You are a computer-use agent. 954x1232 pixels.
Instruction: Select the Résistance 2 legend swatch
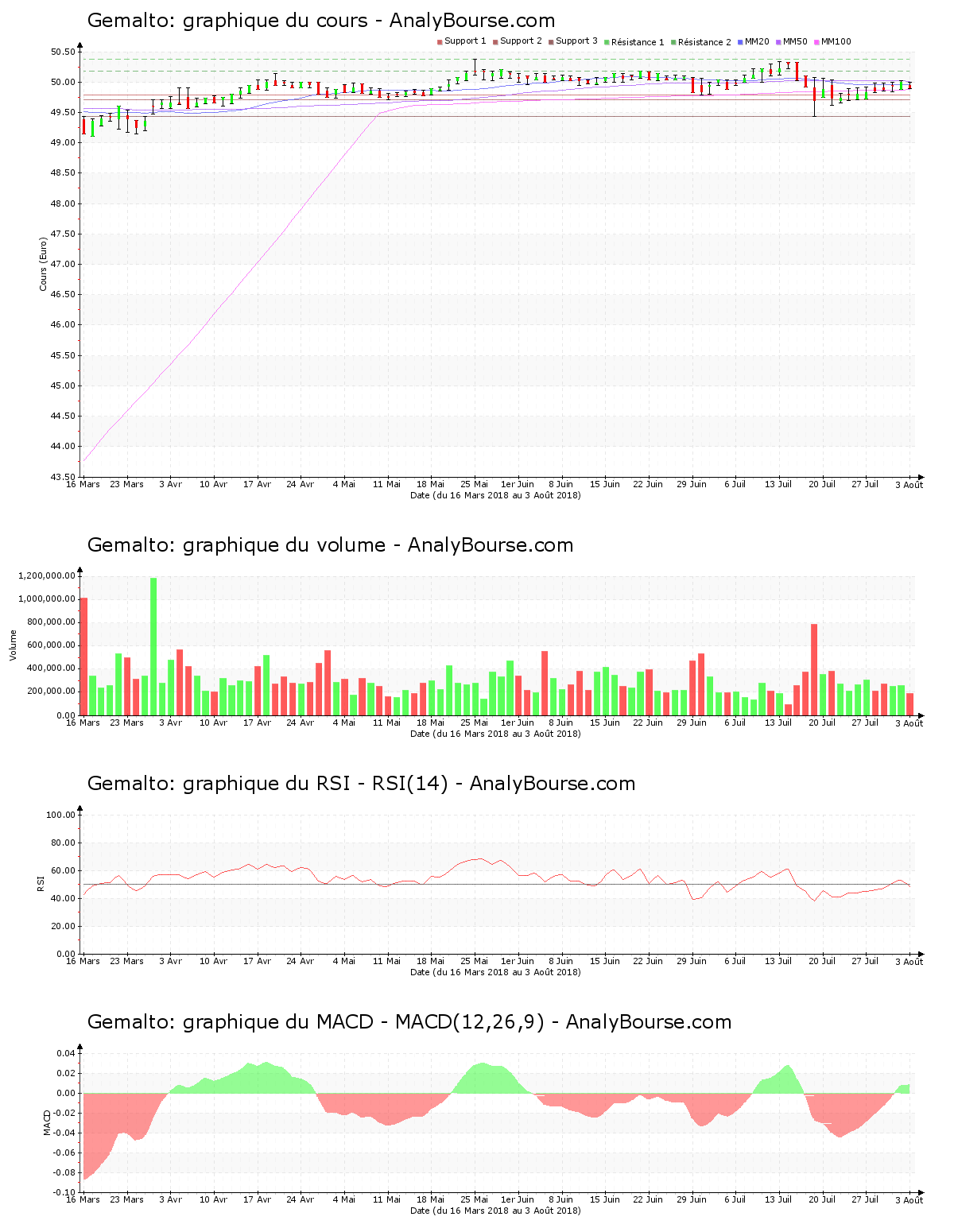pyautogui.click(x=673, y=42)
